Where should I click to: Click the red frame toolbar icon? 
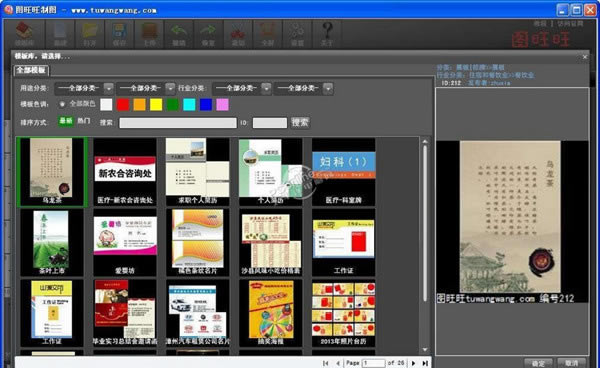268,34
